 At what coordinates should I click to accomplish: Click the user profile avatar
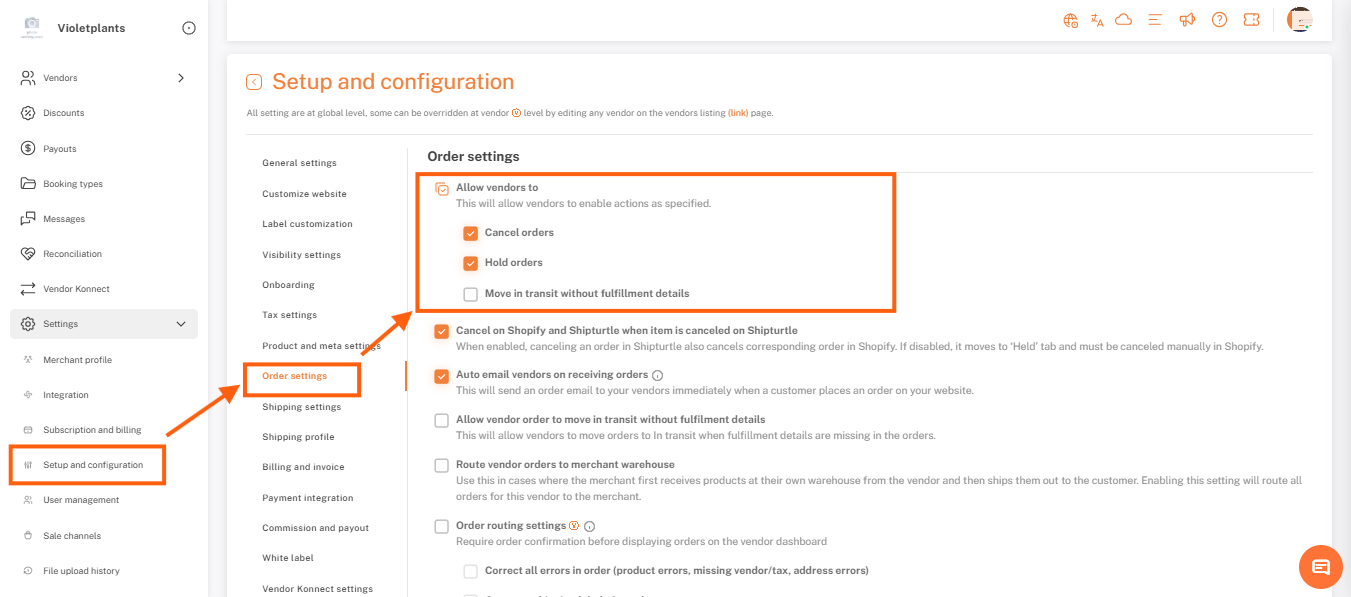click(x=1299, y=20)
